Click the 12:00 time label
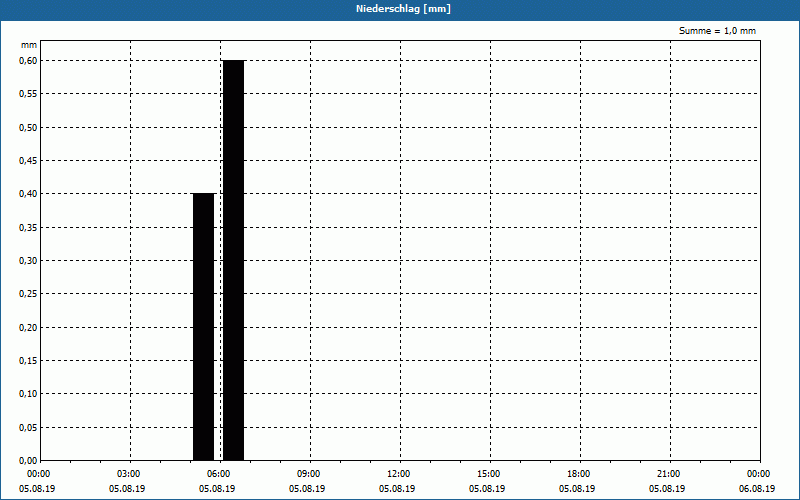The height and width of the screenshot is (500, 800). coord(397,474)
